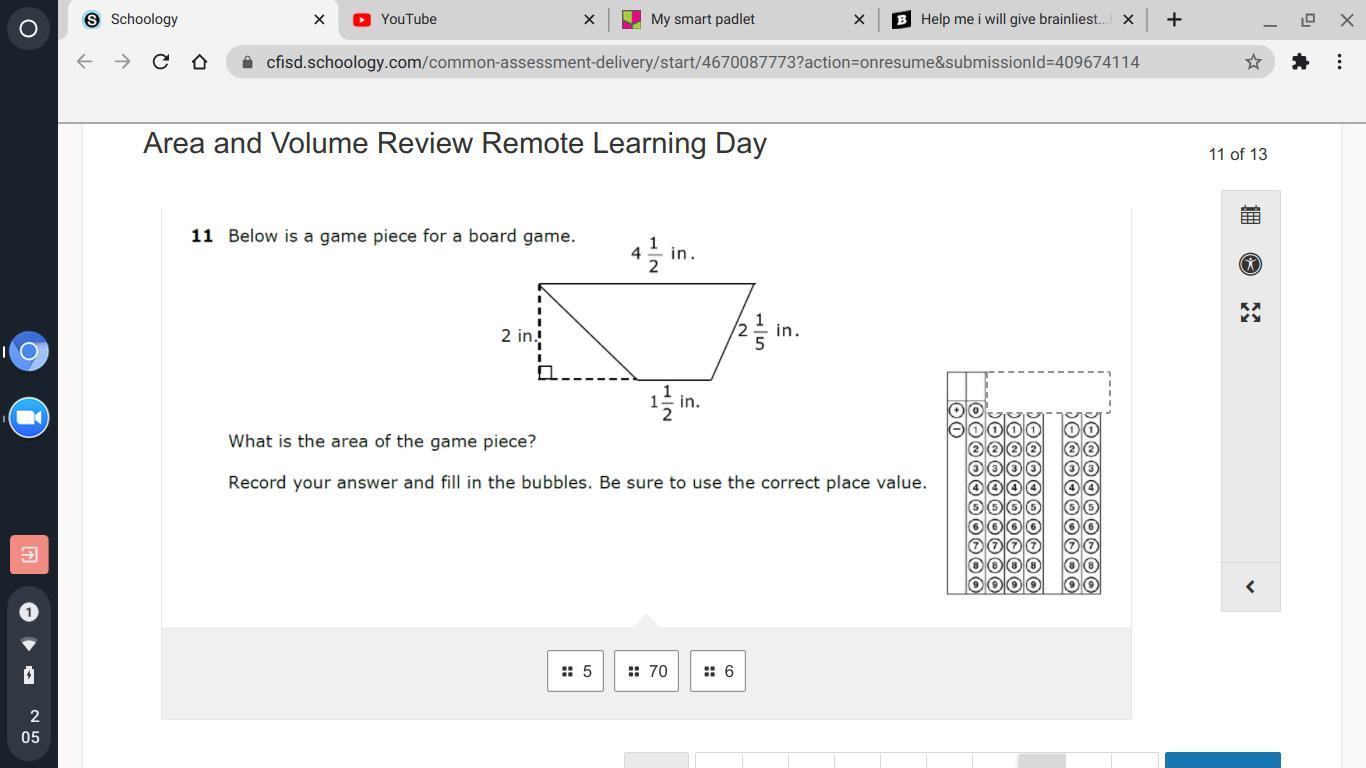Fill bubble 6 in the third digit column
Image resolution: width=1366 pixels, height=768 pixels.
point(1014,526)
